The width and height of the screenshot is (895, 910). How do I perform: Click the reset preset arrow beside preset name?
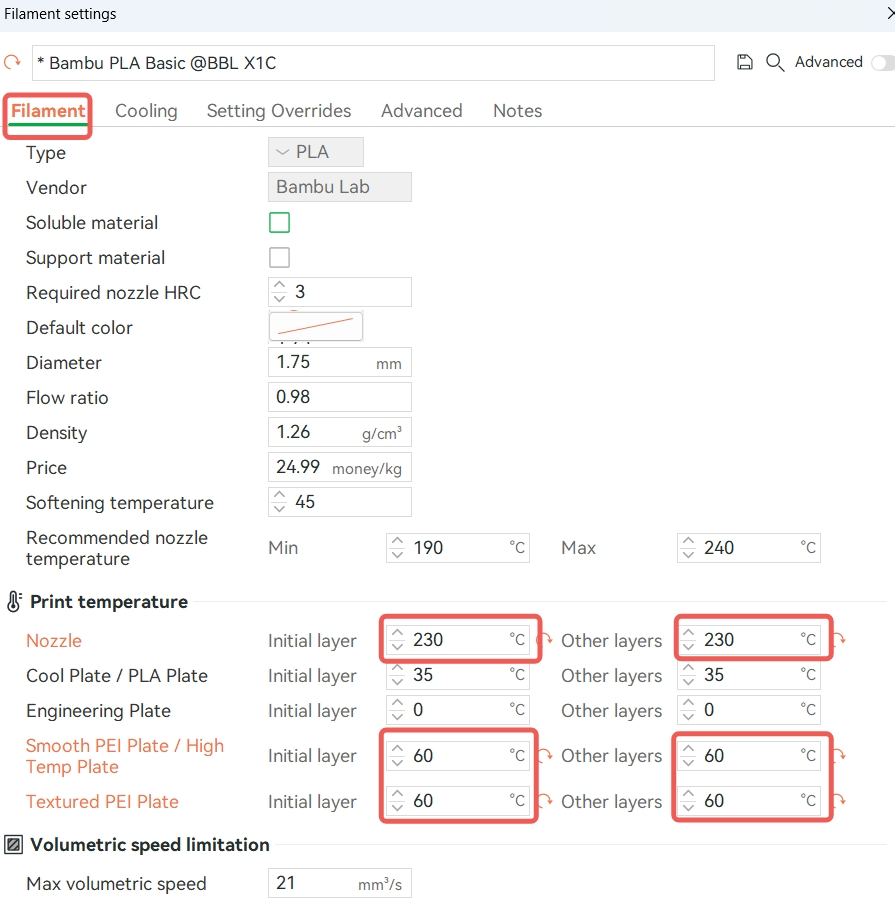point(12,62)
